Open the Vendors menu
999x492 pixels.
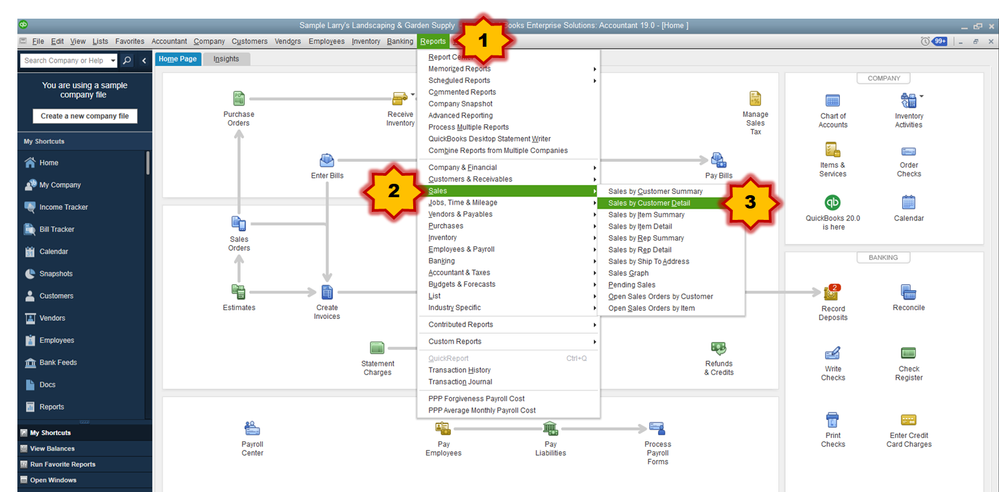tap(288, 41)
